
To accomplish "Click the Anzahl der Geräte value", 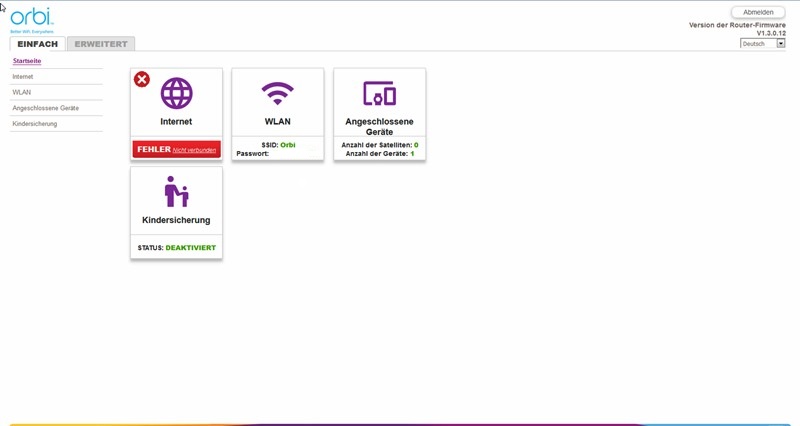I will (412, 154).
